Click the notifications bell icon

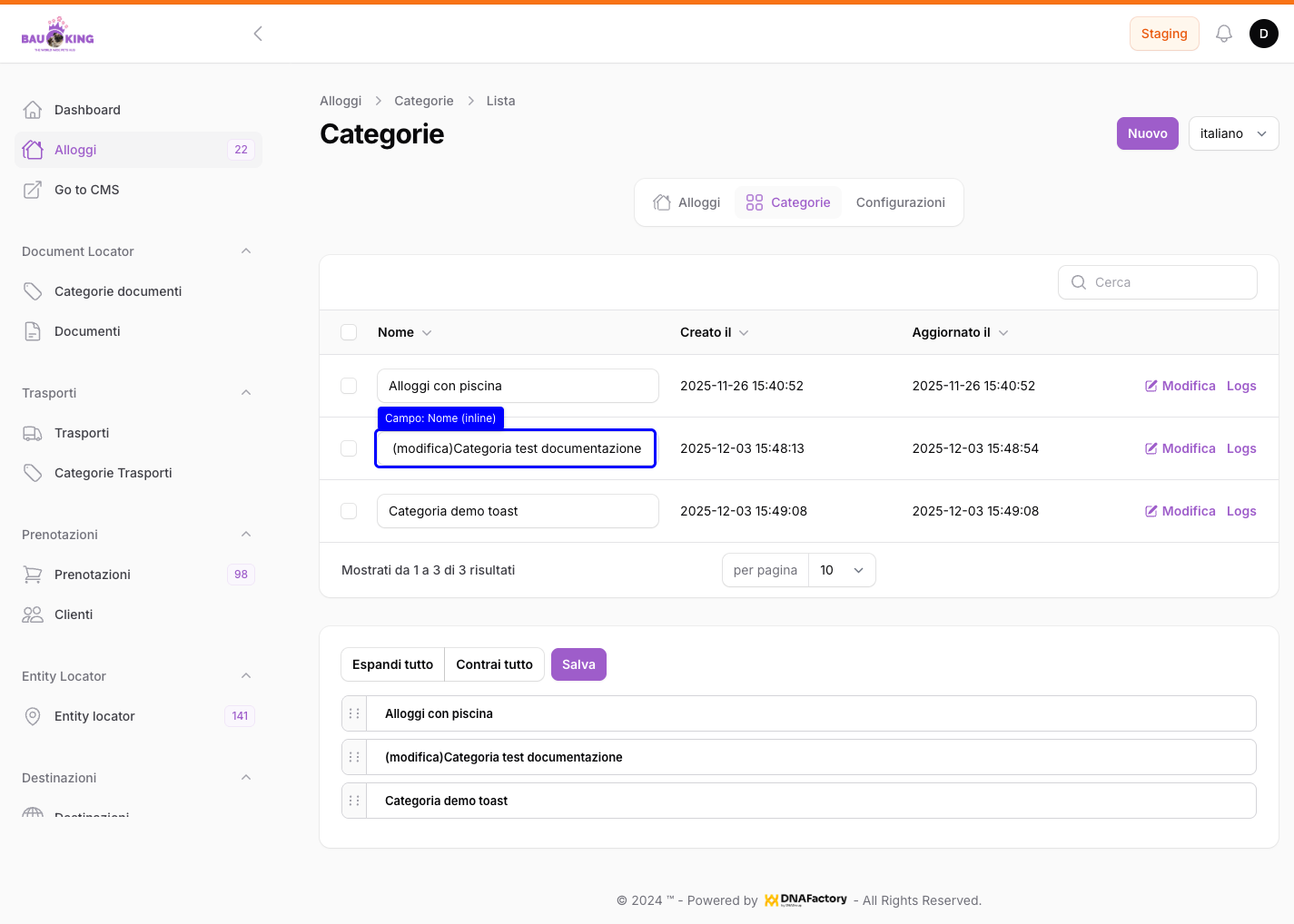click(x=1224, y=34)
